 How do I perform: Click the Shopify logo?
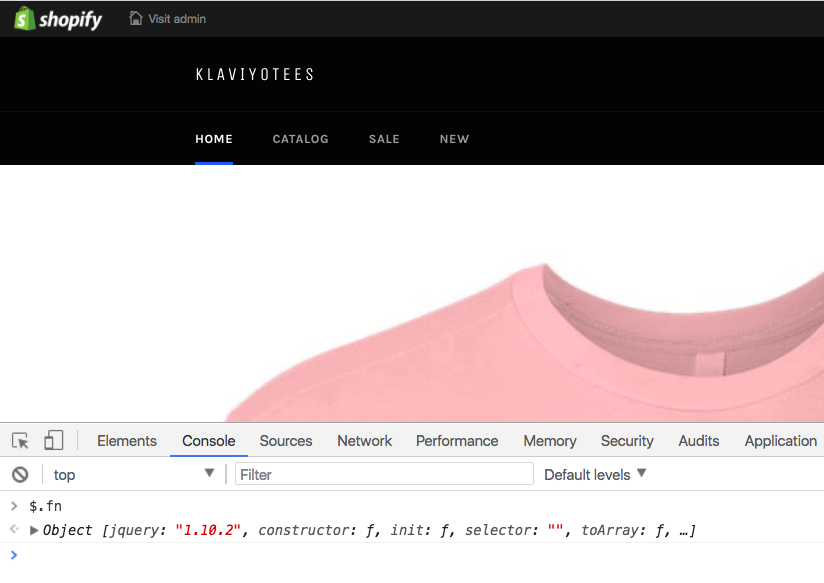(58, 18)
